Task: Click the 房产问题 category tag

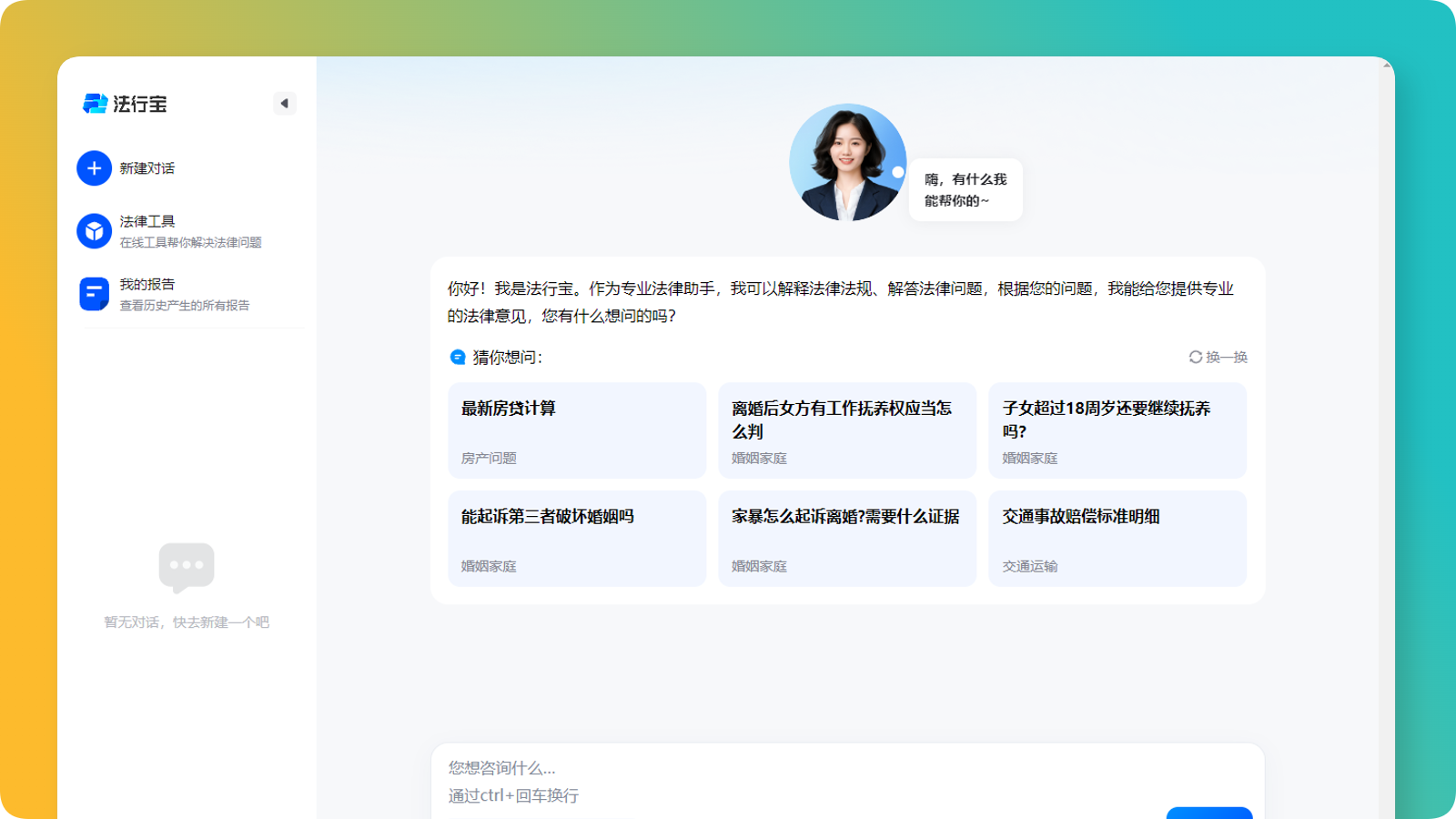Action: point(489,458)
